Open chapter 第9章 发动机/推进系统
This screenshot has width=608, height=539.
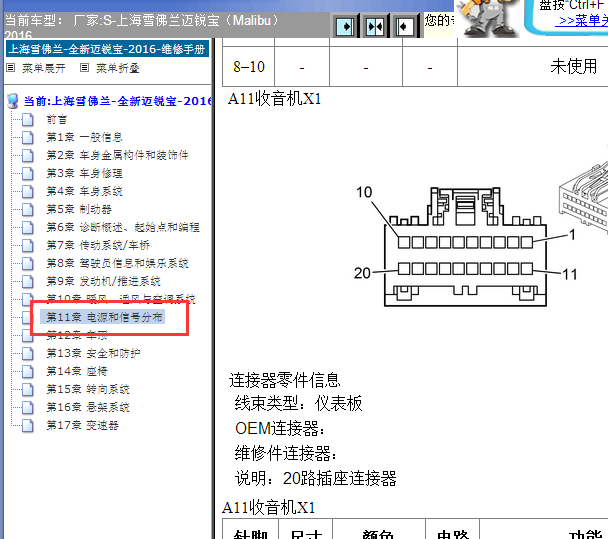tap(103, 281)
